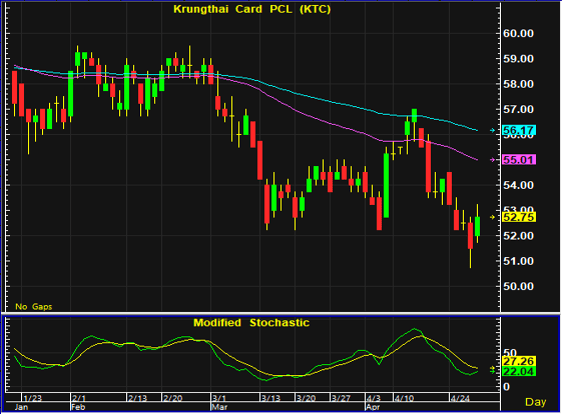Select the stochastic value 27.26
This screenshot has width=562, height=414.
point(519,361)
